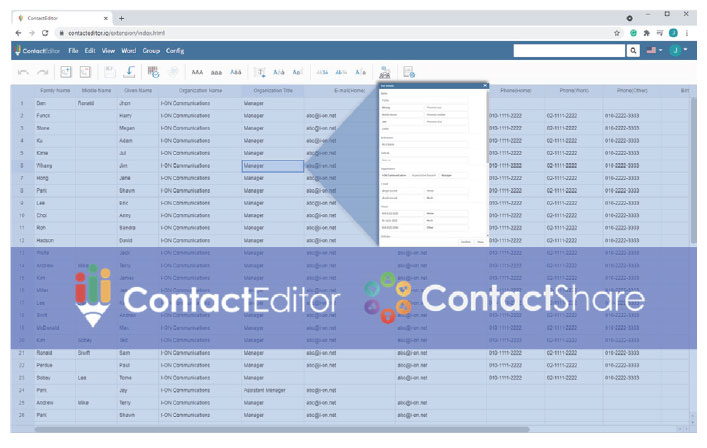Apply Aaa capitalize conversion
This screenshot has height=448, width=707.
tap(235, 72)
